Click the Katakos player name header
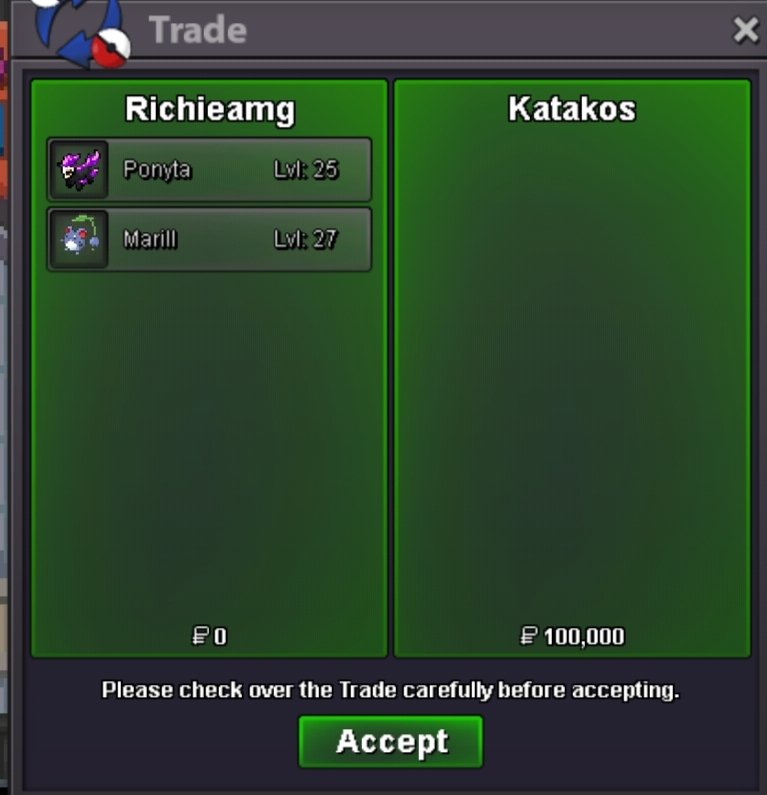 (572, 109)
